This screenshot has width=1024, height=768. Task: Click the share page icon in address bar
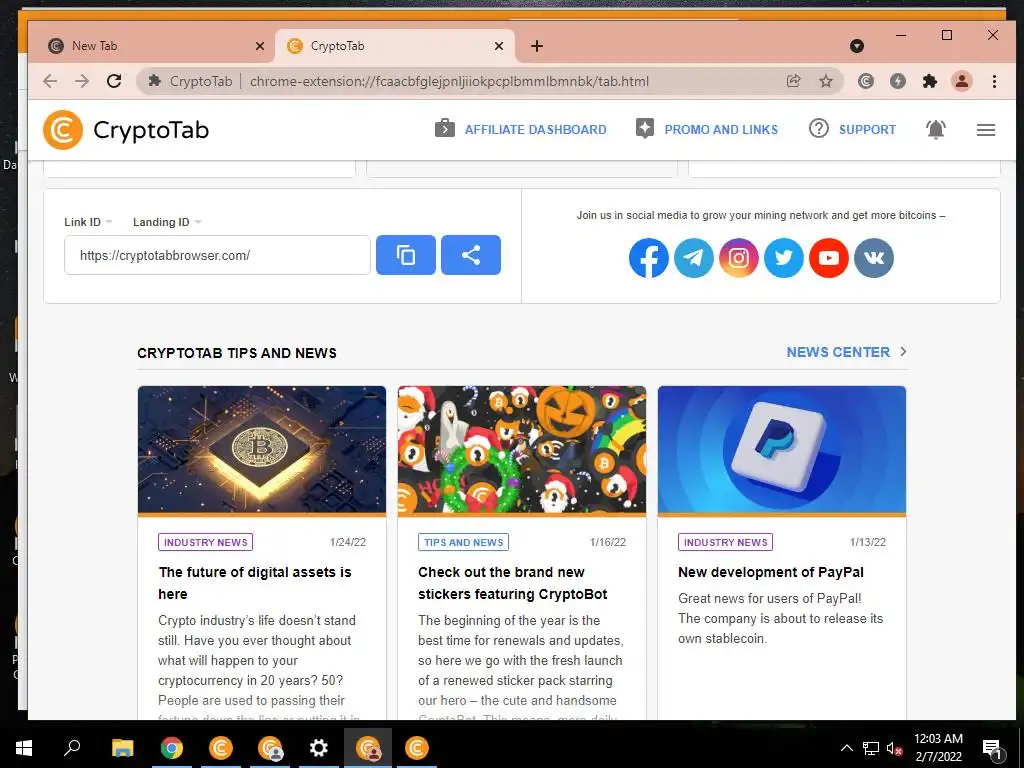[793, 81]
